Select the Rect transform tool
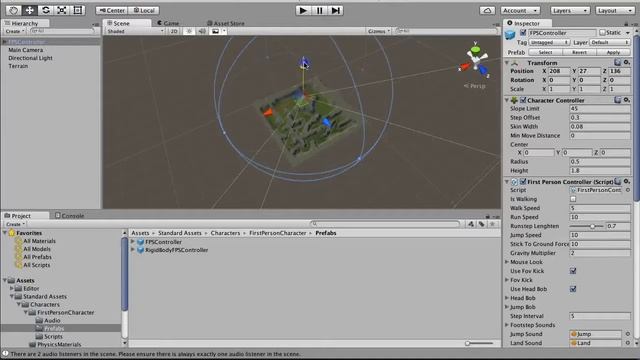 point(78,10)
